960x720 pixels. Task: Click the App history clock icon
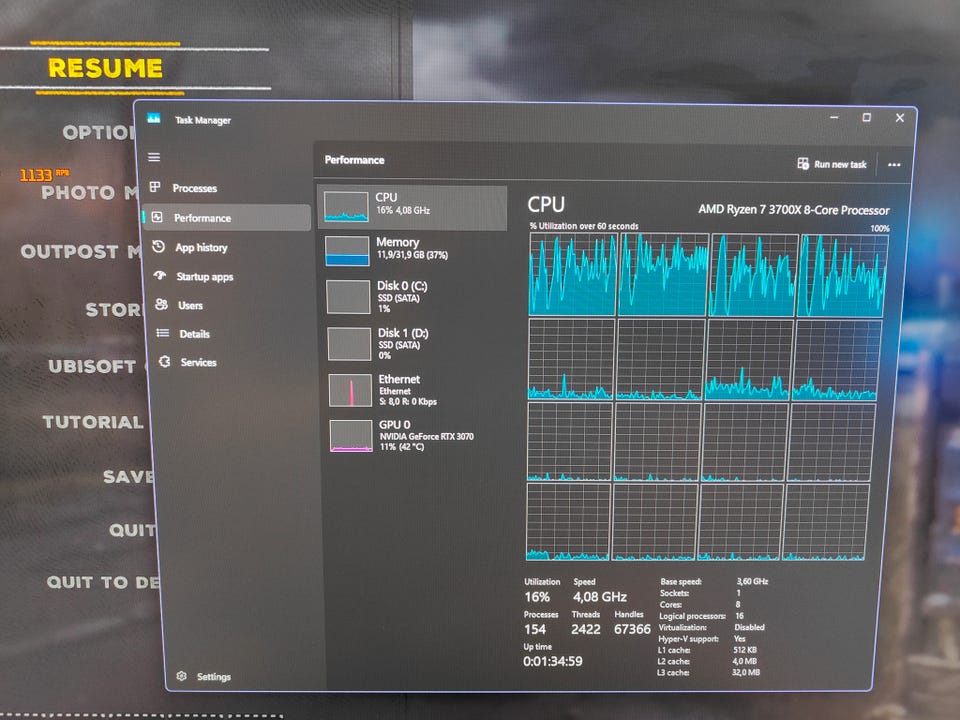coord(159,246)
